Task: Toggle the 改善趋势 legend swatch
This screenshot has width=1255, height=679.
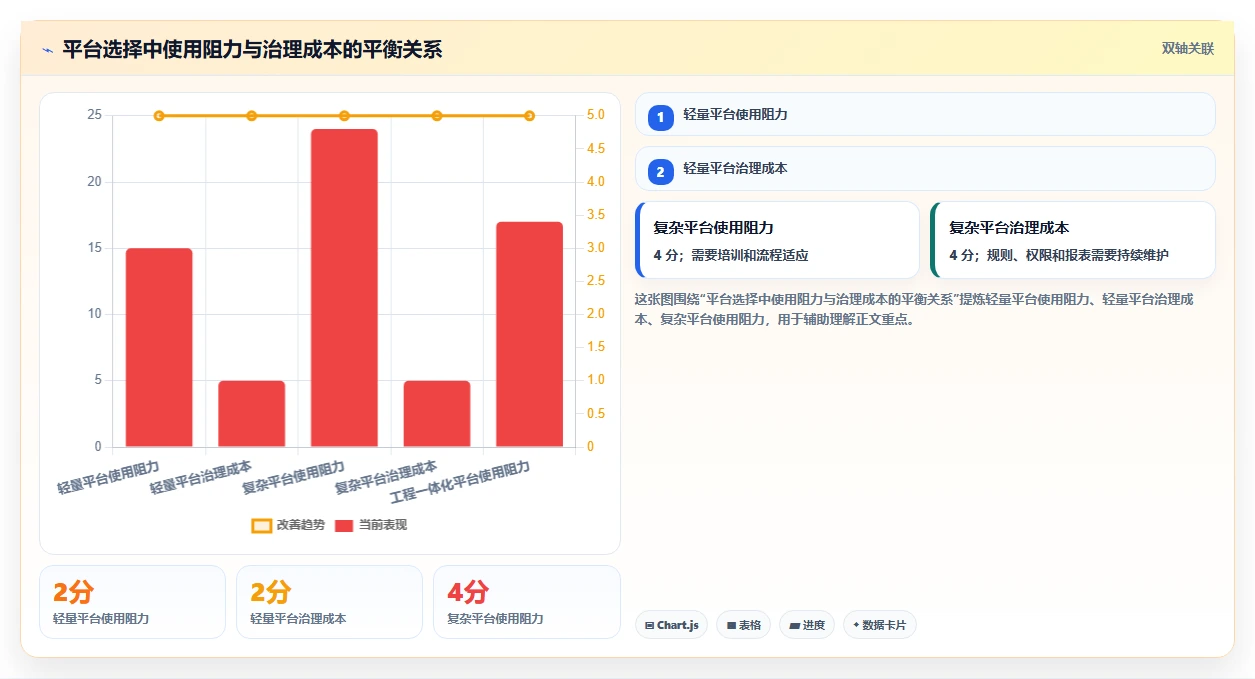Action: coord(262,525)
